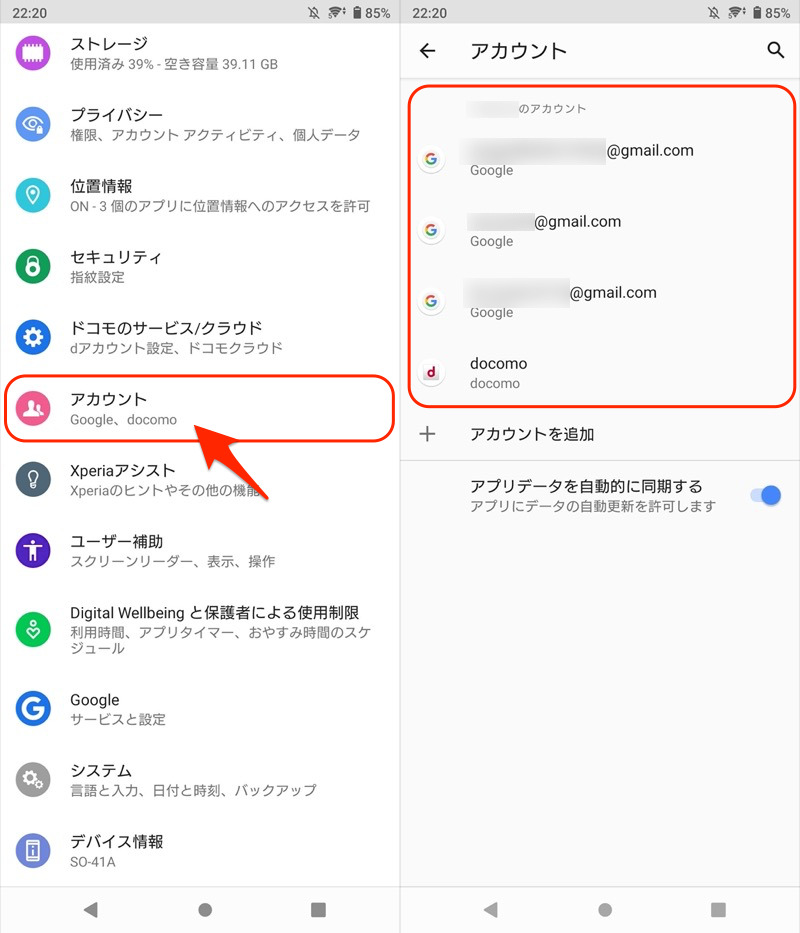Open Device info SO-41A entry

(x=200, y=850)
